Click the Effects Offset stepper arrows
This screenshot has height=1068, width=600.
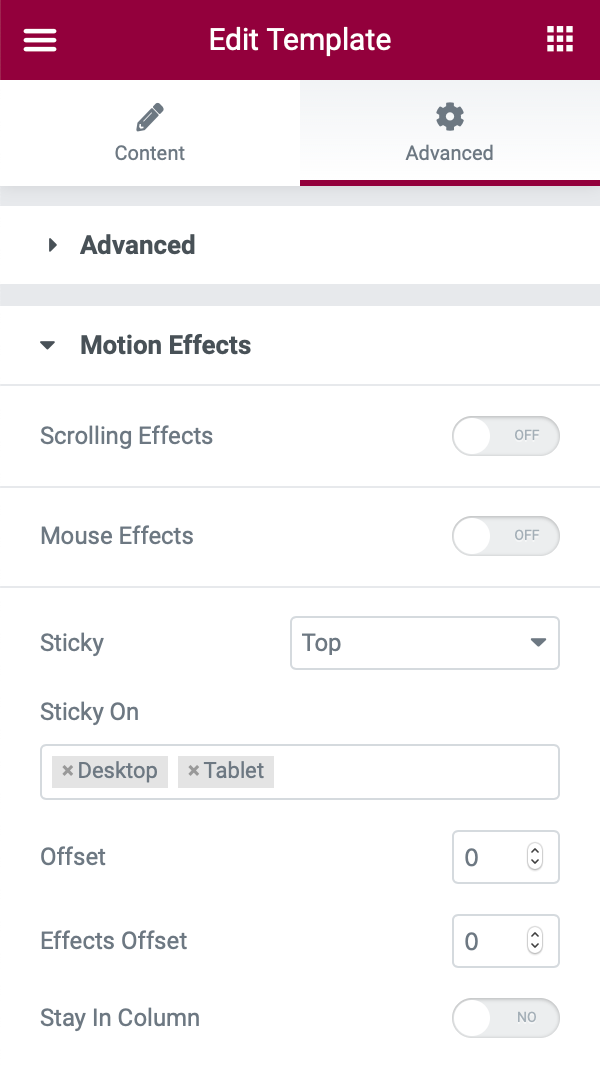click(535, 941)
